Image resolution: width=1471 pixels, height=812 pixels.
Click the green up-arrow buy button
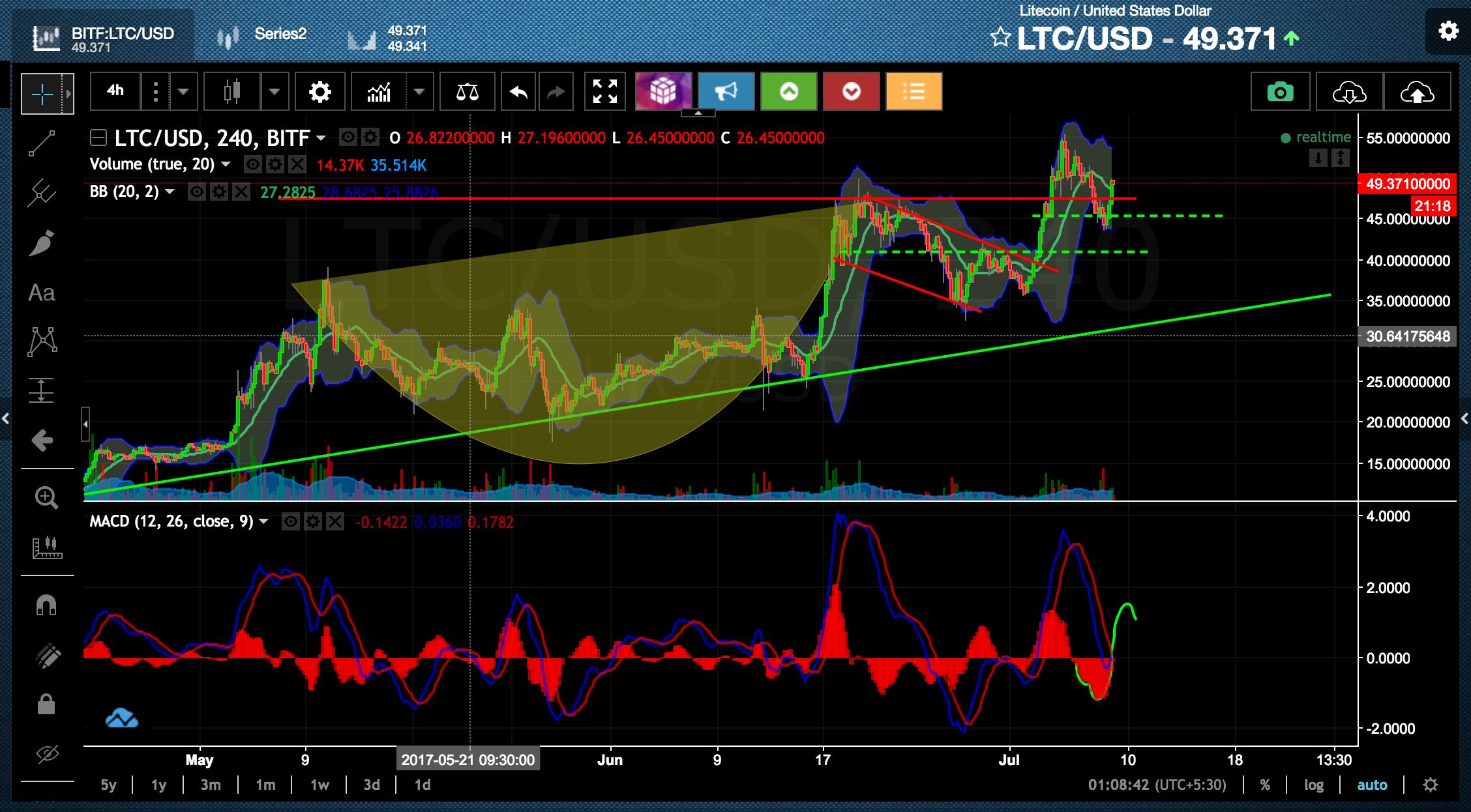[789, 92]
